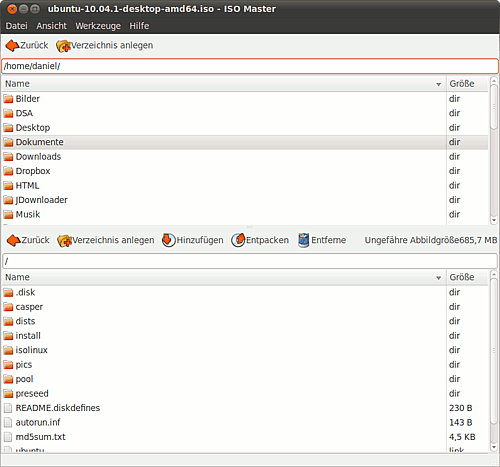Click the Hinzufügen add-to-image icon
Image resolution: width=500 pixels, height=467 pixels.
169,240
